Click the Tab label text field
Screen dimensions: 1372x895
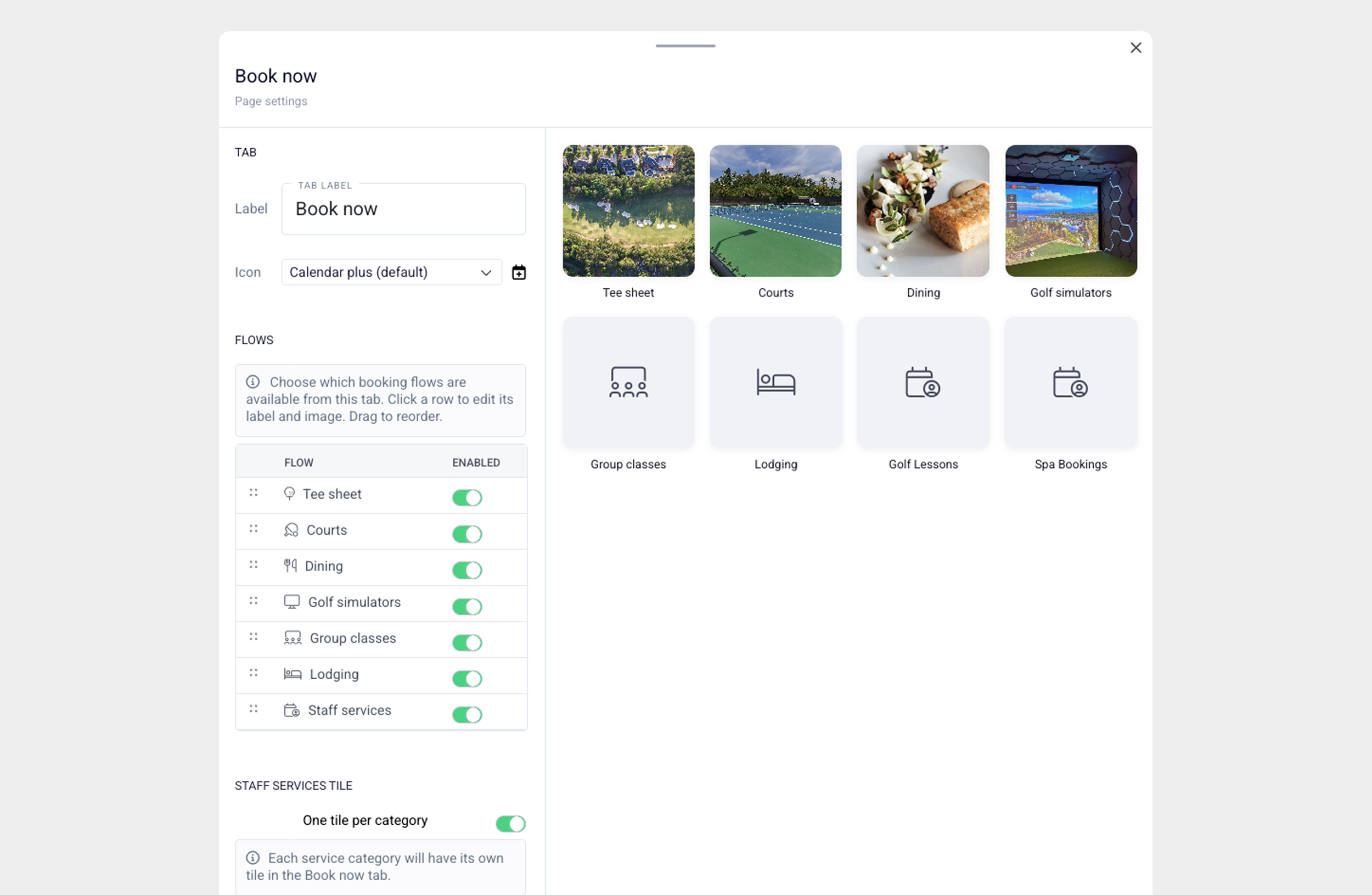point(403,209)
